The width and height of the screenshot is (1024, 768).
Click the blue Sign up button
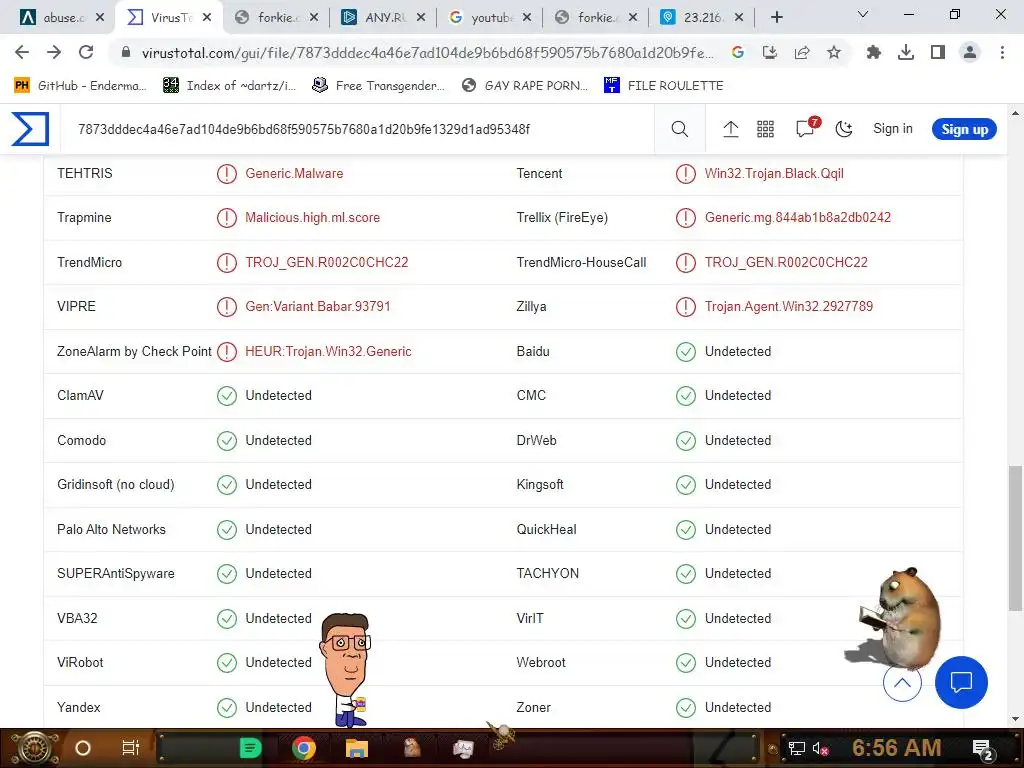pyautogui.click(x=963, y=129)
